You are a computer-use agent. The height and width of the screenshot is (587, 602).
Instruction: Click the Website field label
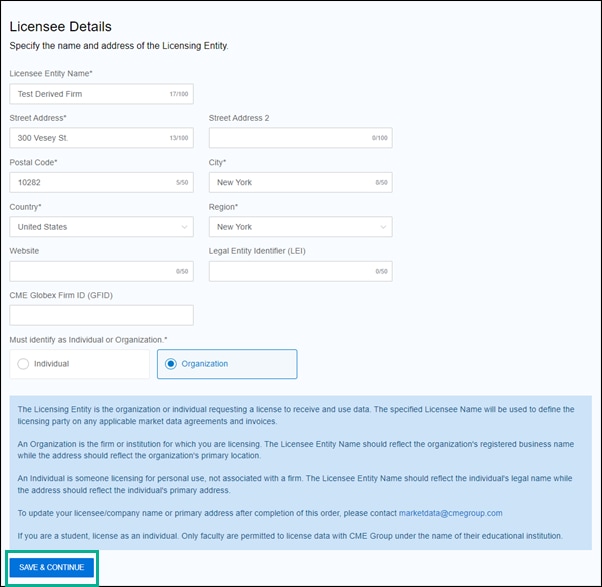(x=24, y=251)
